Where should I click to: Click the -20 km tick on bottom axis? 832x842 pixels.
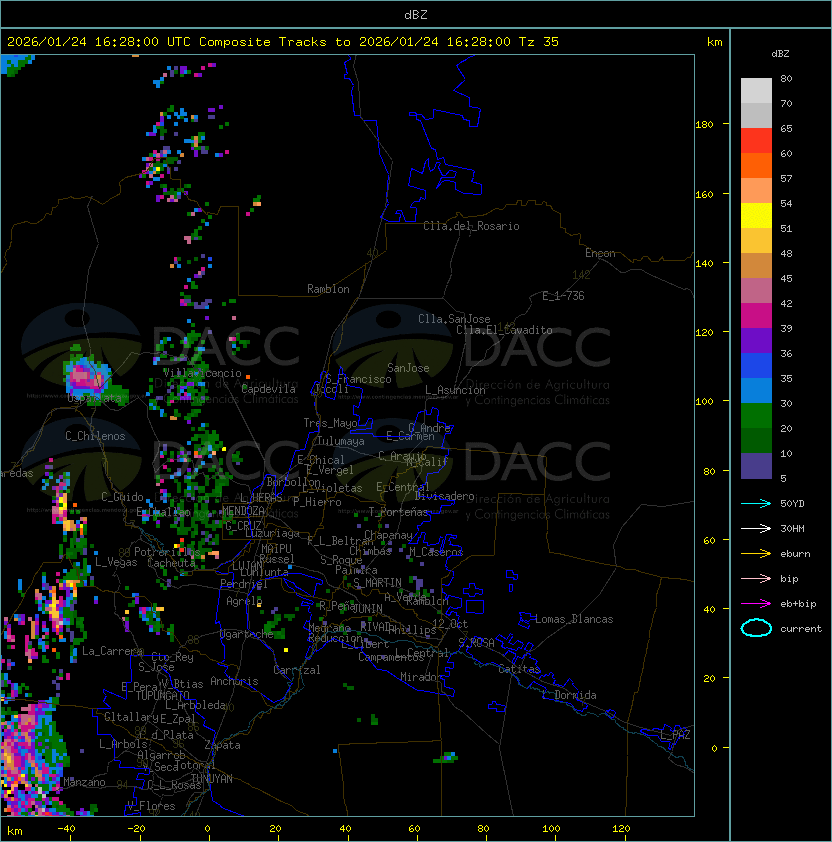tap(136, 829)
